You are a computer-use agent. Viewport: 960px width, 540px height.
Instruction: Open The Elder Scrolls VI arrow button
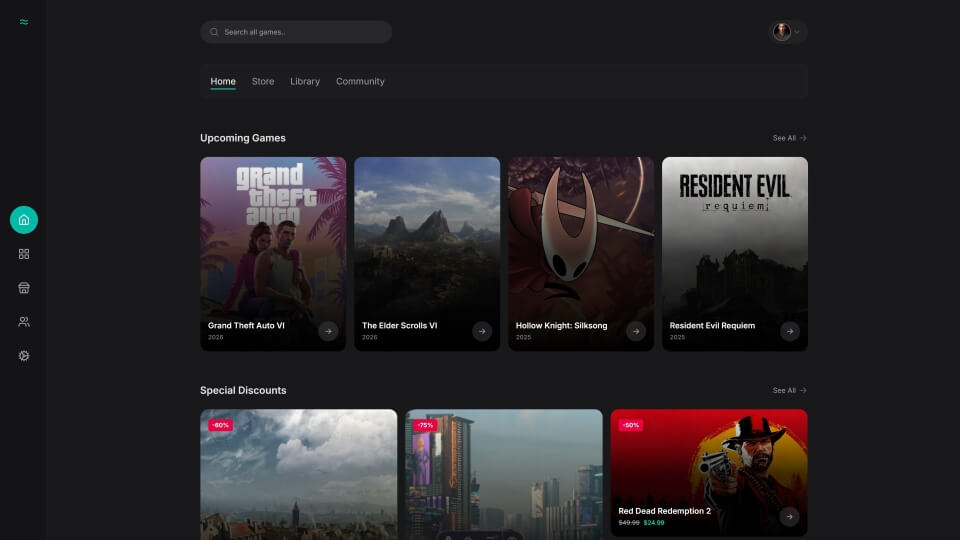tap(482, 331)
